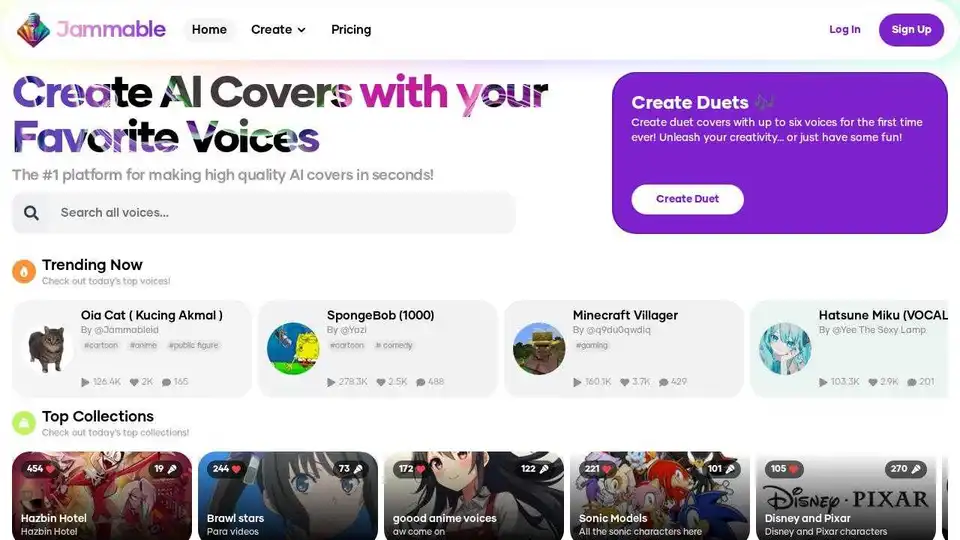Click the Sign Up button
The width and height of the screenshot is (960, 540).
coord(911,29)
